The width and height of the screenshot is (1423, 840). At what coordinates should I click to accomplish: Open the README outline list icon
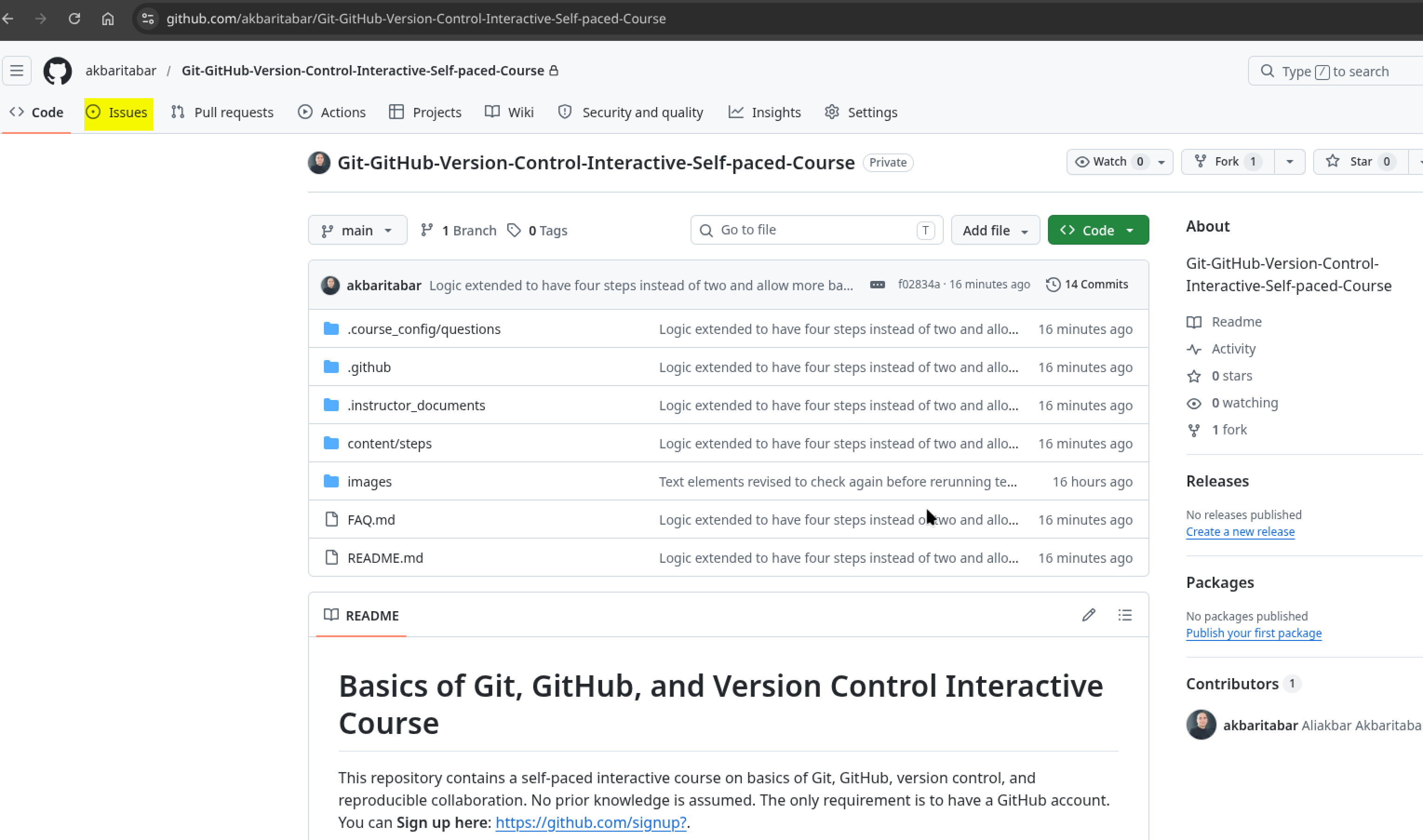[x=1125, y=615]
